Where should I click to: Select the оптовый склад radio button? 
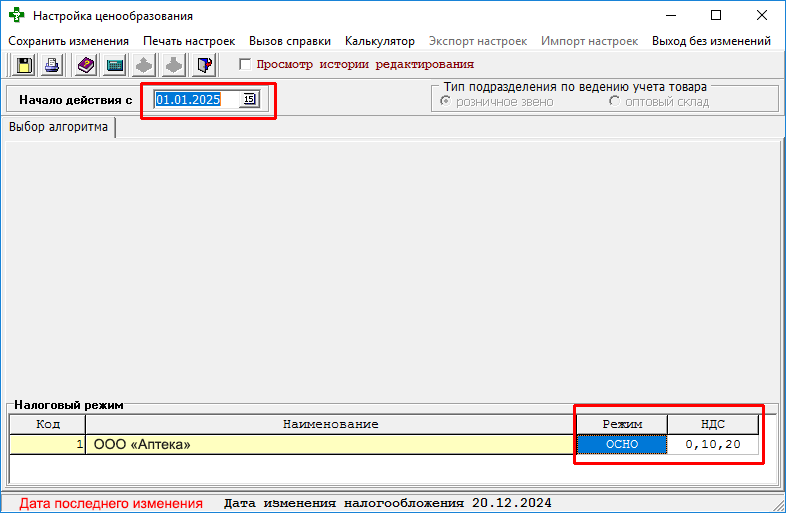coord(614,102)
